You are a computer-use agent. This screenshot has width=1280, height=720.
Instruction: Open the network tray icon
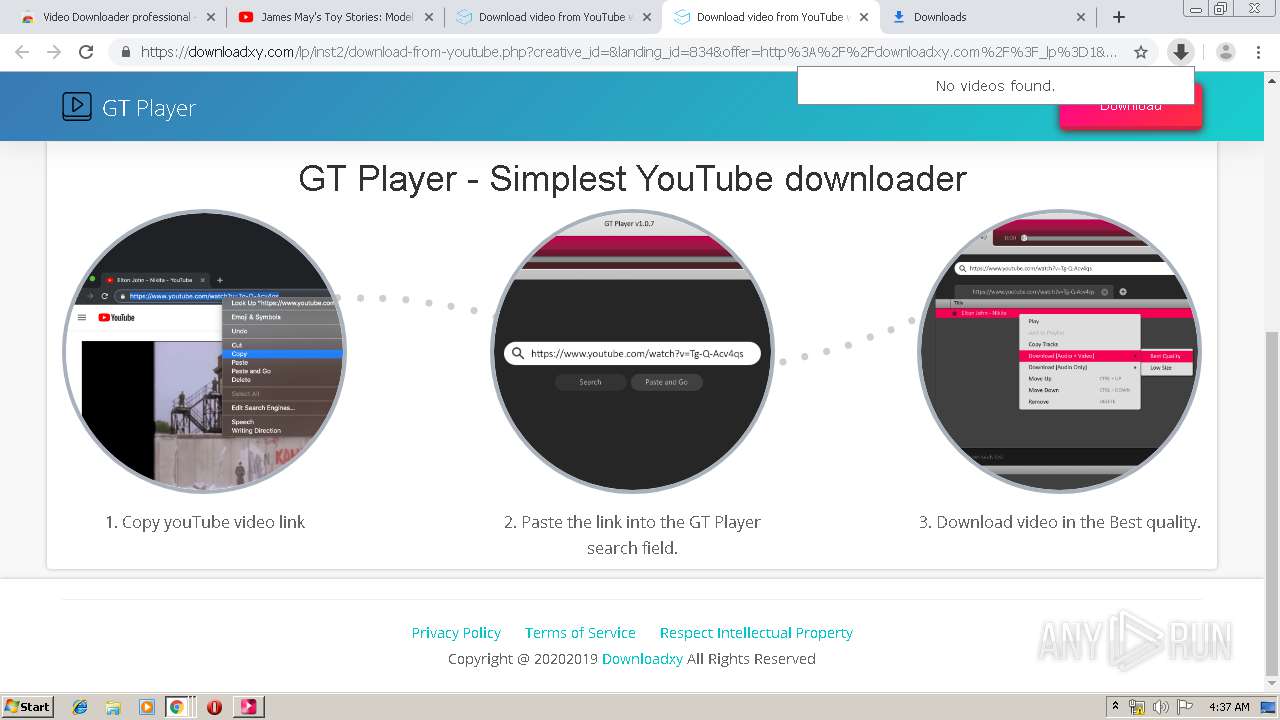click(x=1137, y=707)
